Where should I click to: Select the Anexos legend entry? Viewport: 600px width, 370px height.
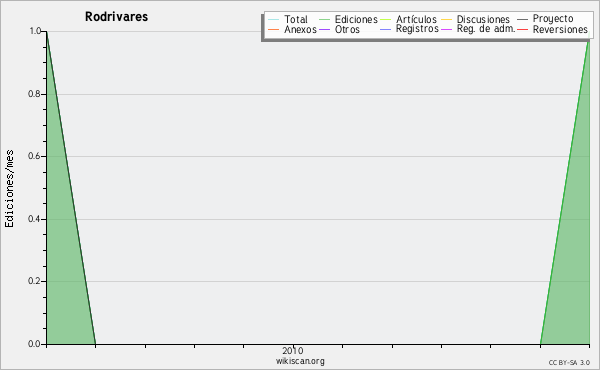coord(292,29)
